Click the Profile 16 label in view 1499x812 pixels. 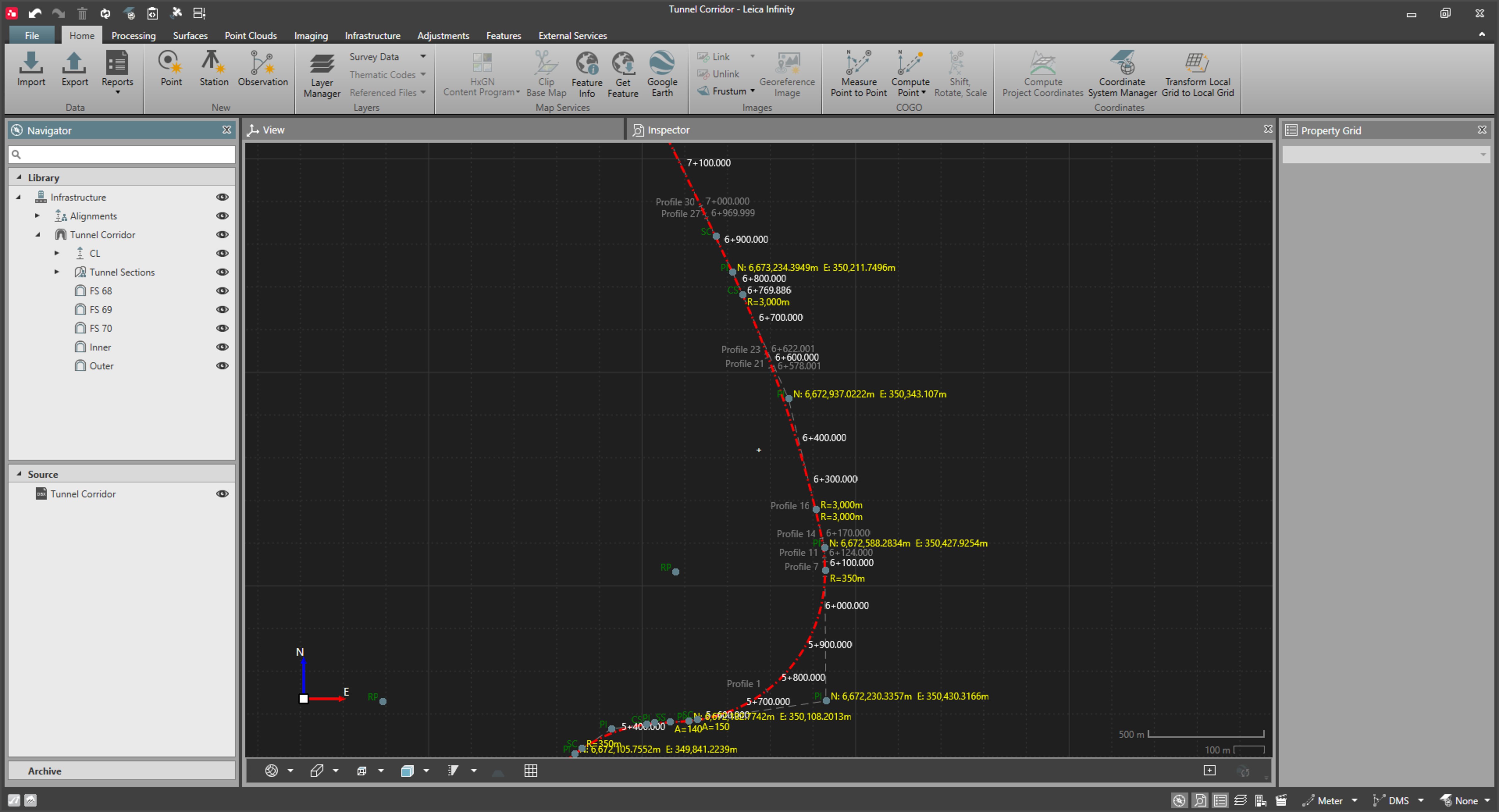[789, 505]
